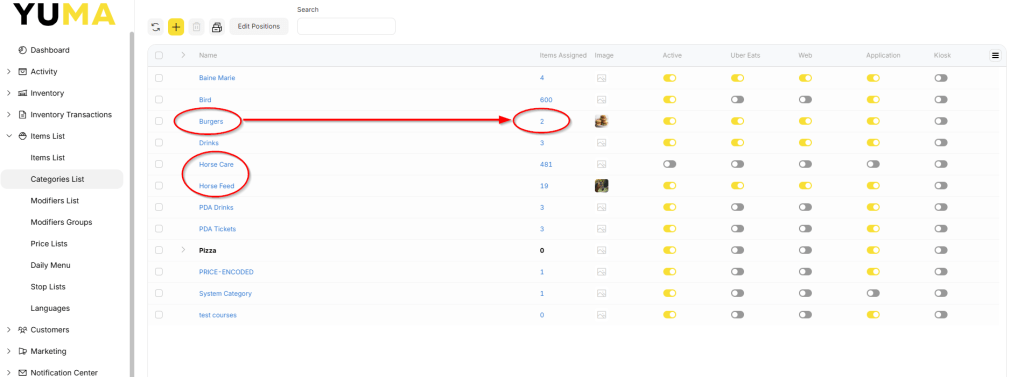Expand the Customers sidebar section
This screenshot has width=1024, height=377.
pos(8,330)
